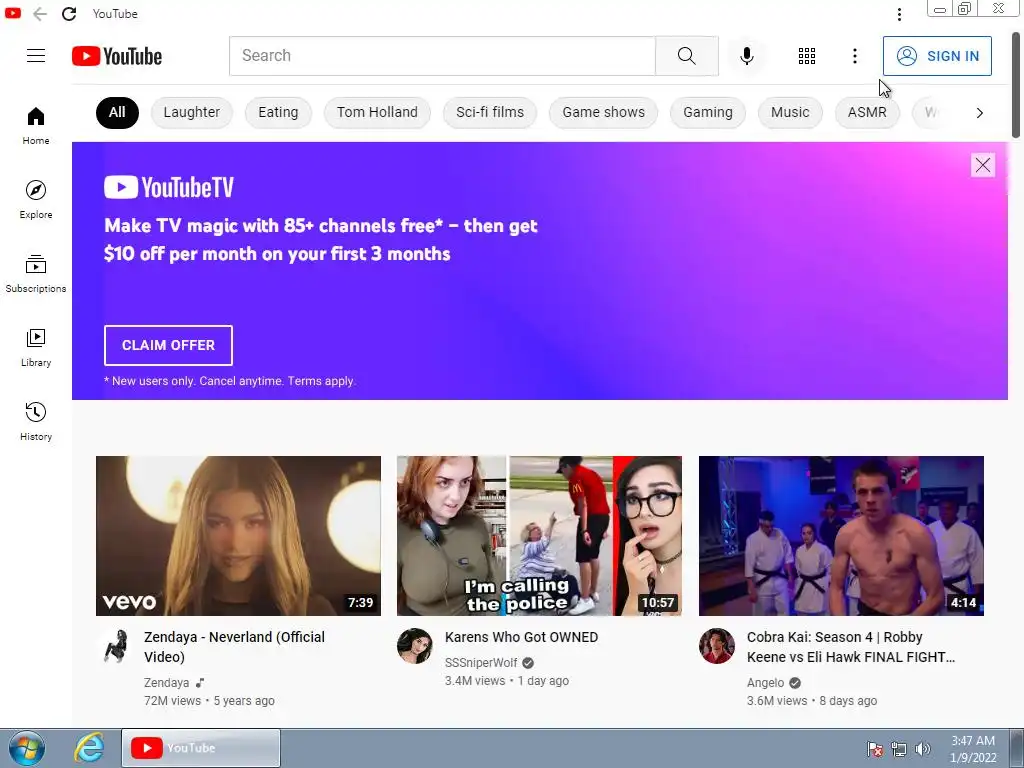
Task: Select the ASMR filter chip
Action: (867, 112)
